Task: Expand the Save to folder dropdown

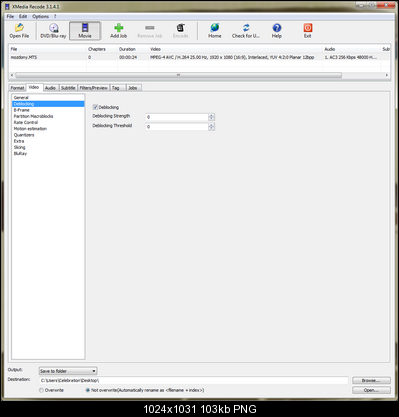Action: click(68, 371)
